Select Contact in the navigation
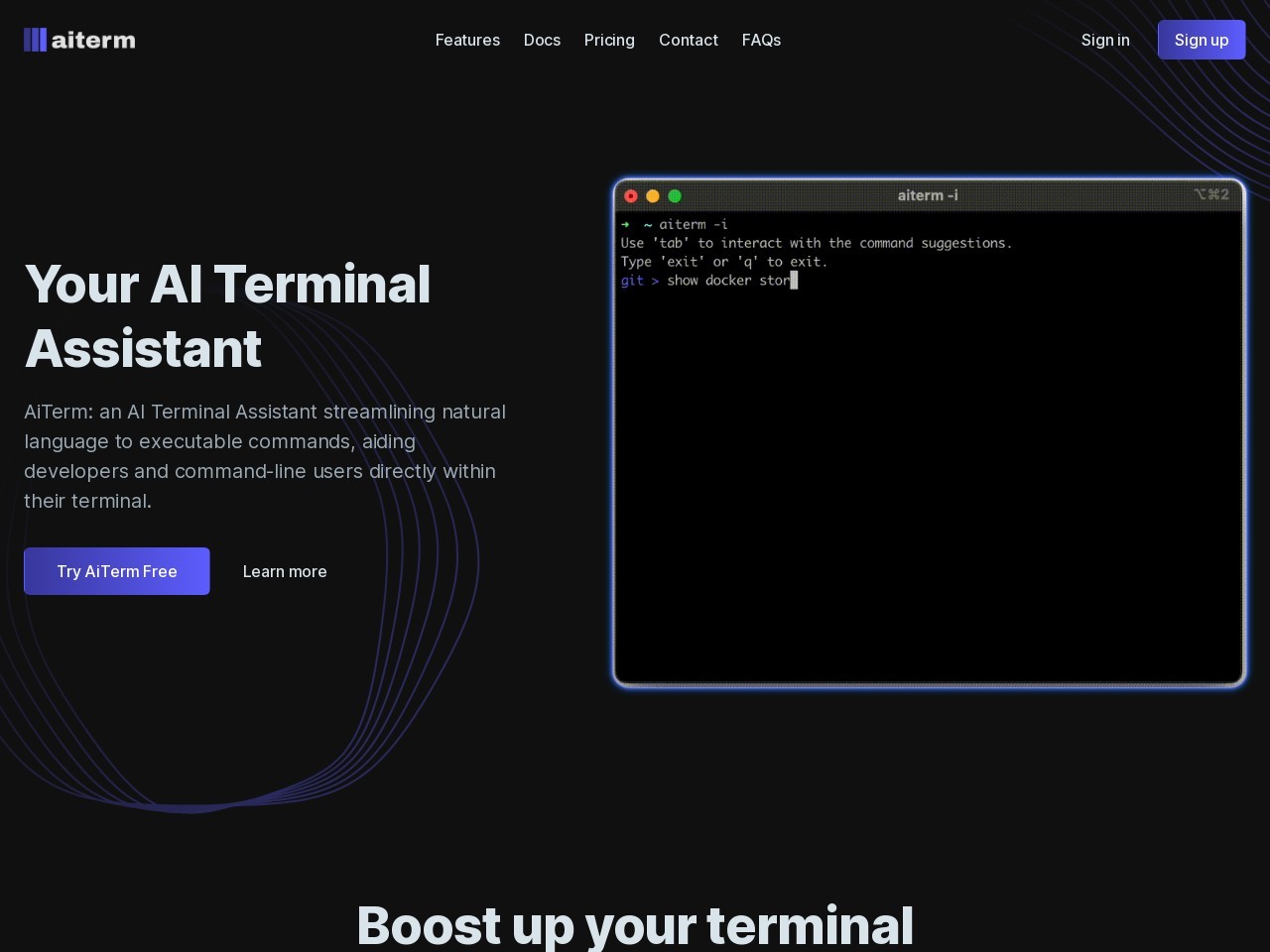The image size is (1270, 952). [689, 40]
